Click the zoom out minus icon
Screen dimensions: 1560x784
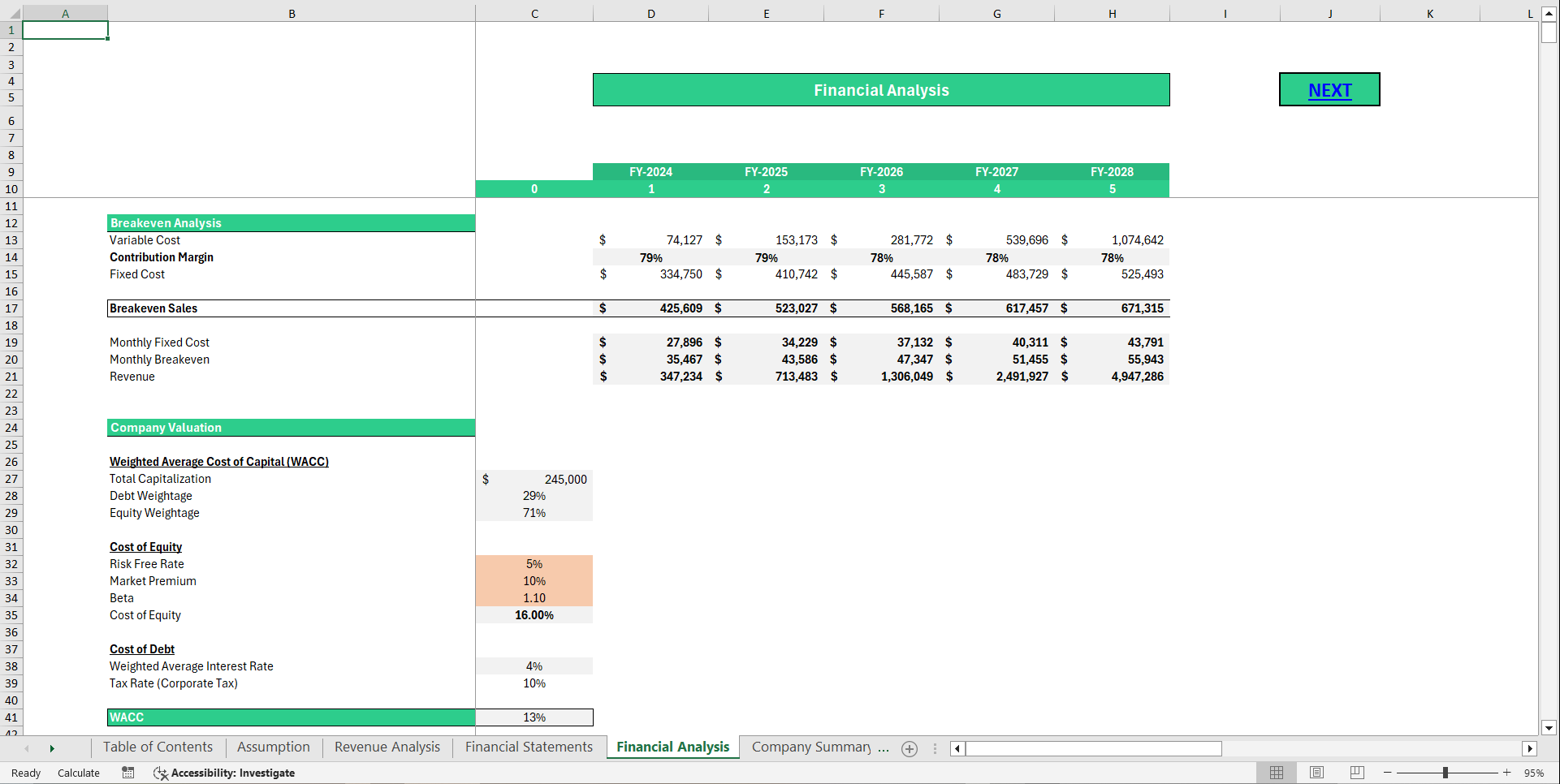[x=1386, y=773]
